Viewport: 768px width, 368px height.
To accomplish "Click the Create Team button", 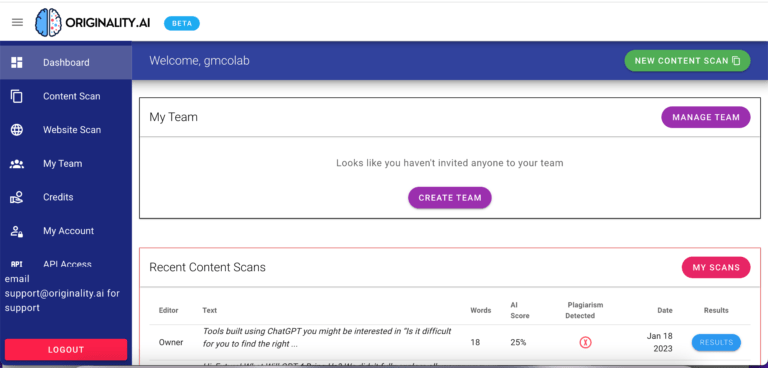I will (450, 197).
